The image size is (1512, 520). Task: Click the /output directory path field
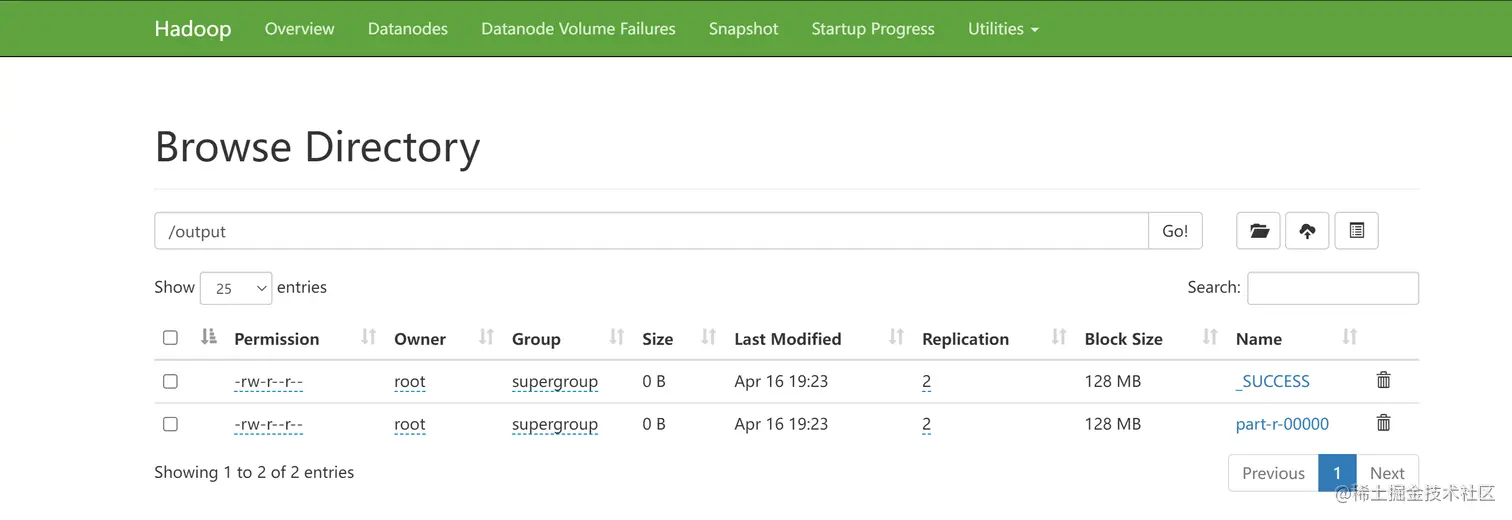[x=650, y=231]
